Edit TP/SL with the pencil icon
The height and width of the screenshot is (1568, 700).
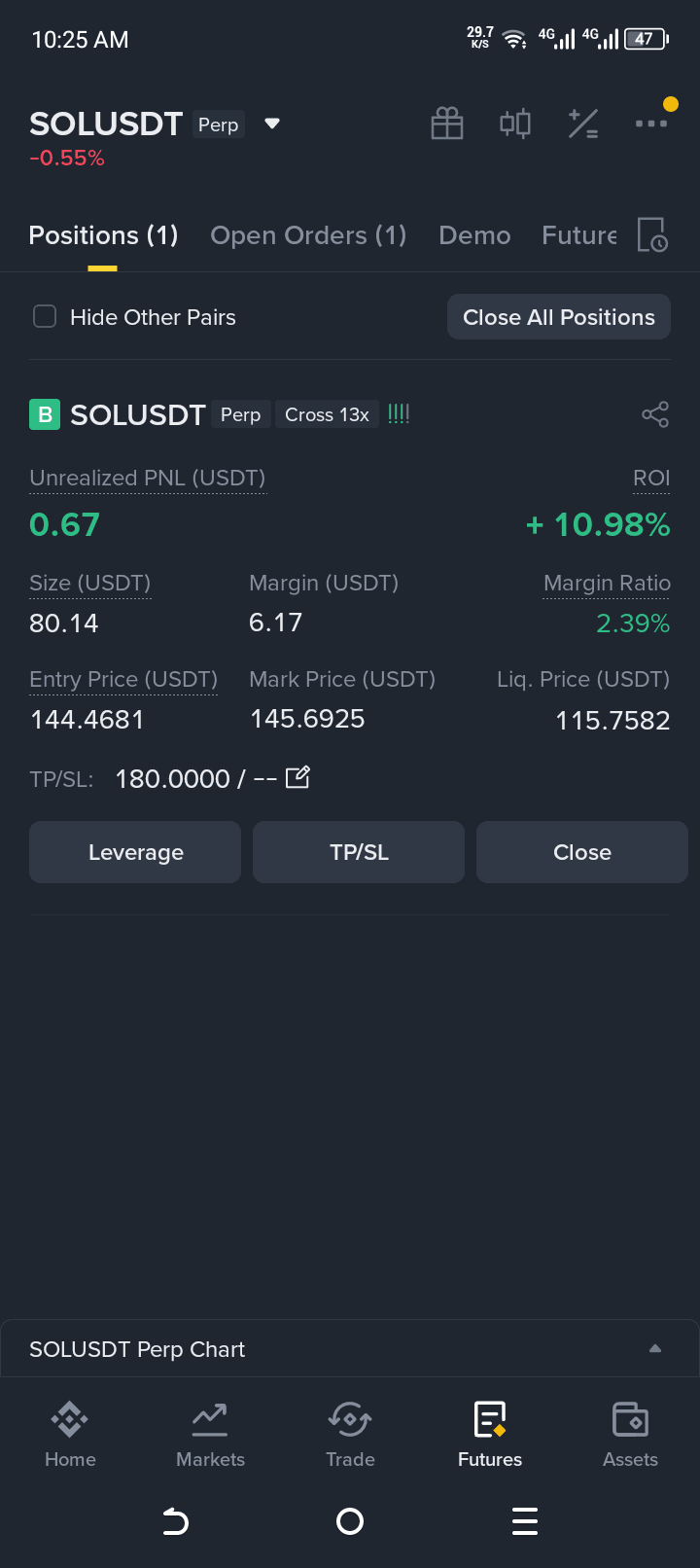[297, 777]
